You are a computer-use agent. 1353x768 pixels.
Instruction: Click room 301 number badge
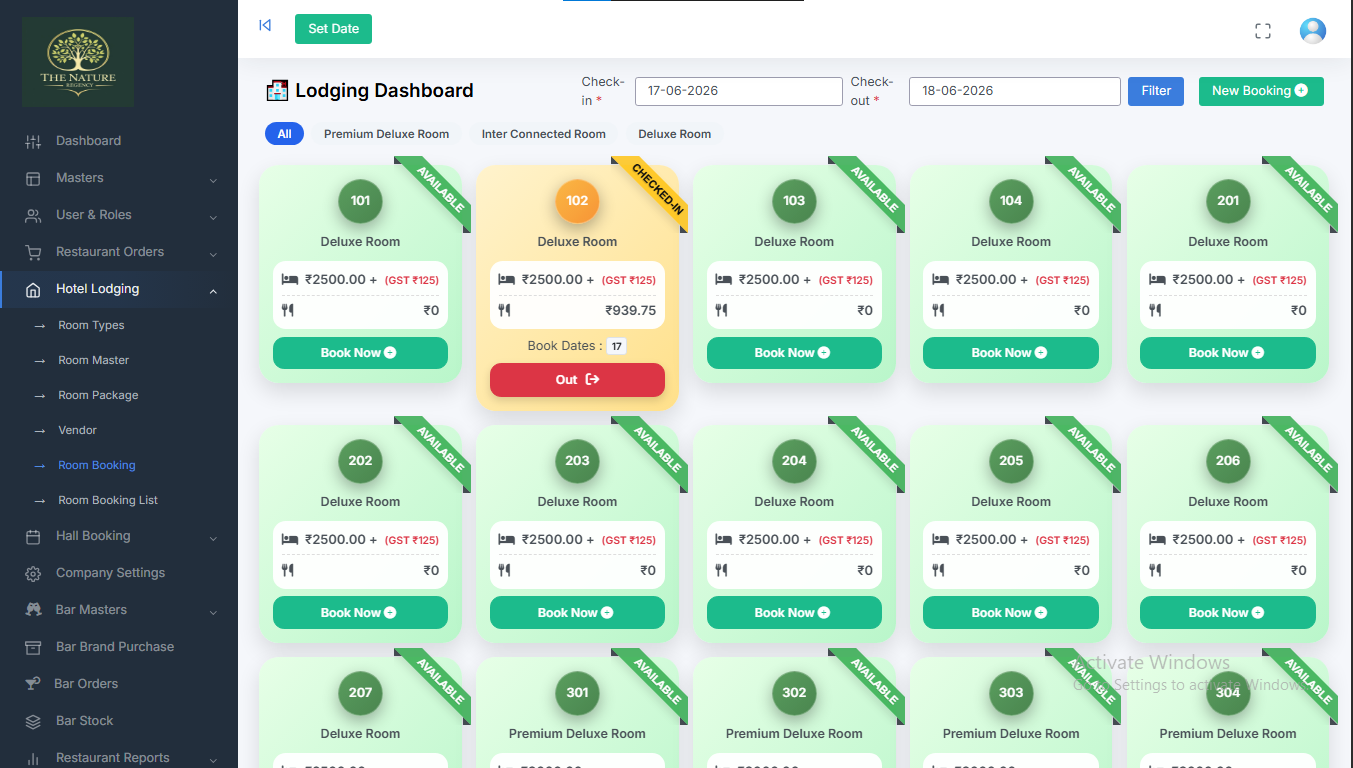(577, 693)
